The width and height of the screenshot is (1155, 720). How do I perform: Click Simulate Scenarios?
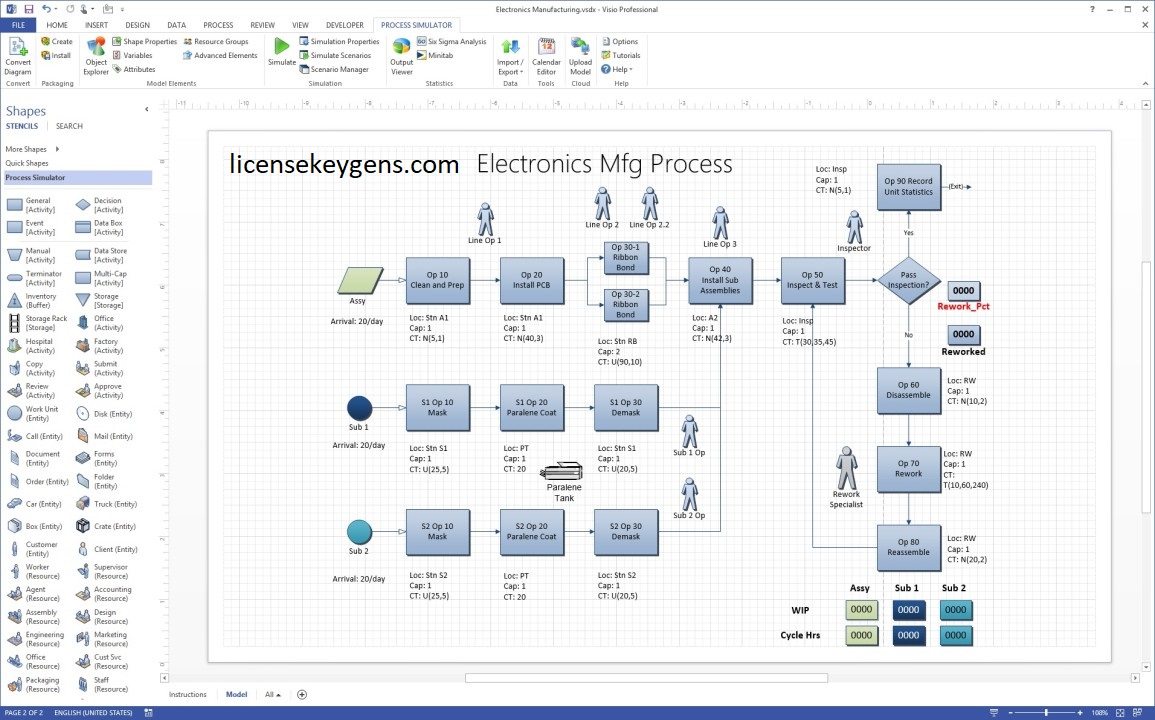[x=335, y=55]
